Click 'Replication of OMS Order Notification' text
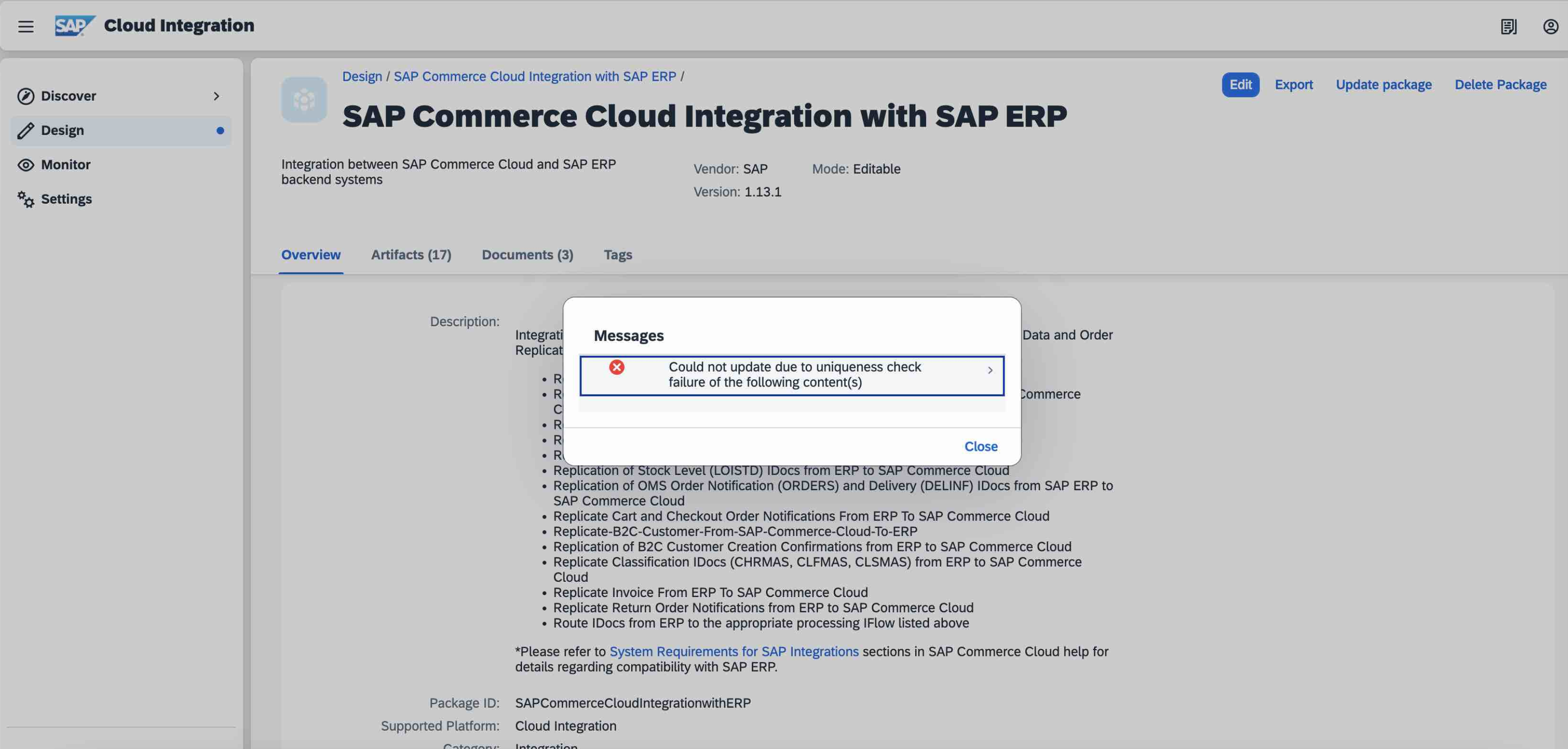The width and height of the screenshot is (1568, 749). (833, 493)
